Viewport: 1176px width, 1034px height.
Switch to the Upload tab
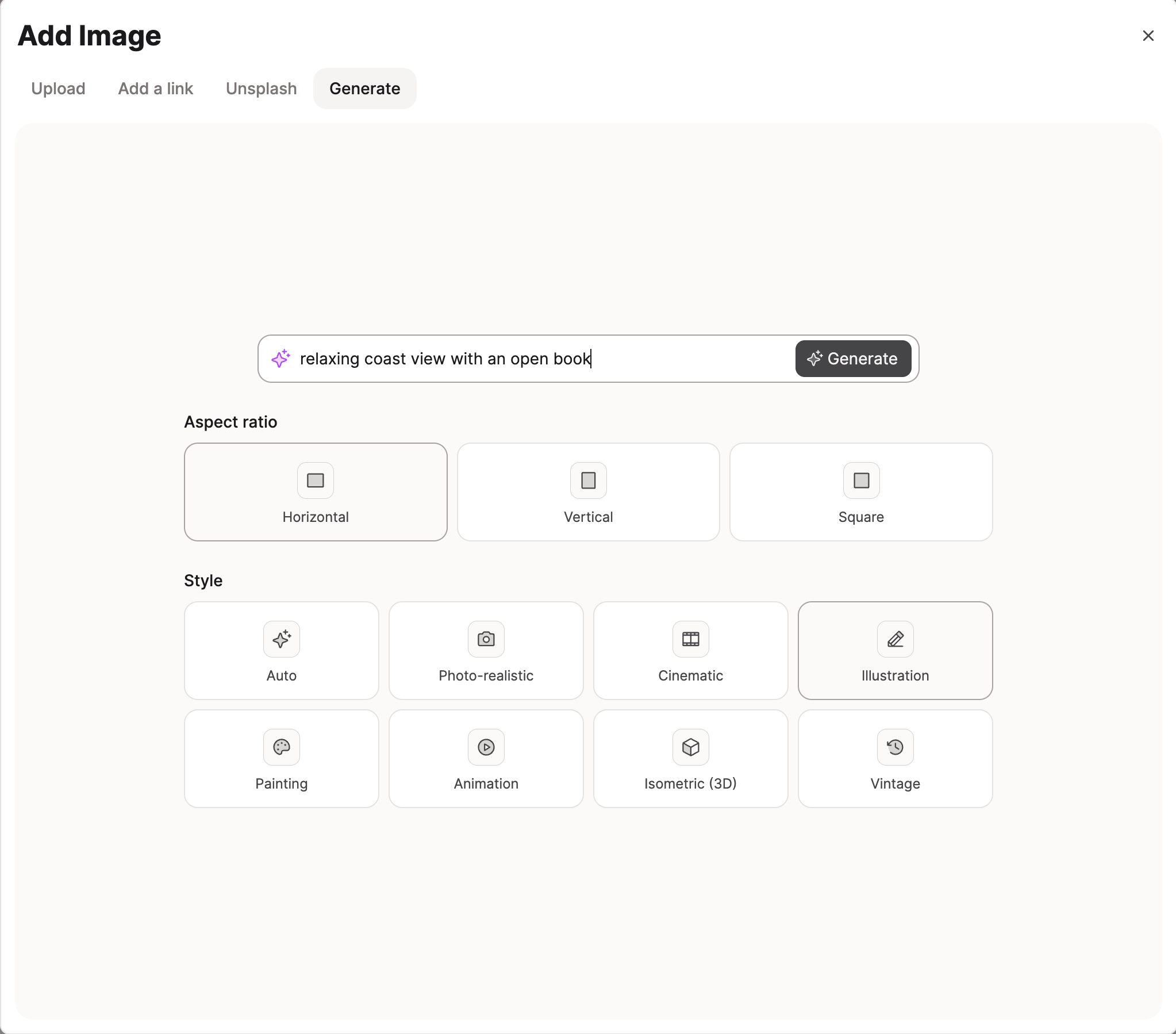coord(58,89)
